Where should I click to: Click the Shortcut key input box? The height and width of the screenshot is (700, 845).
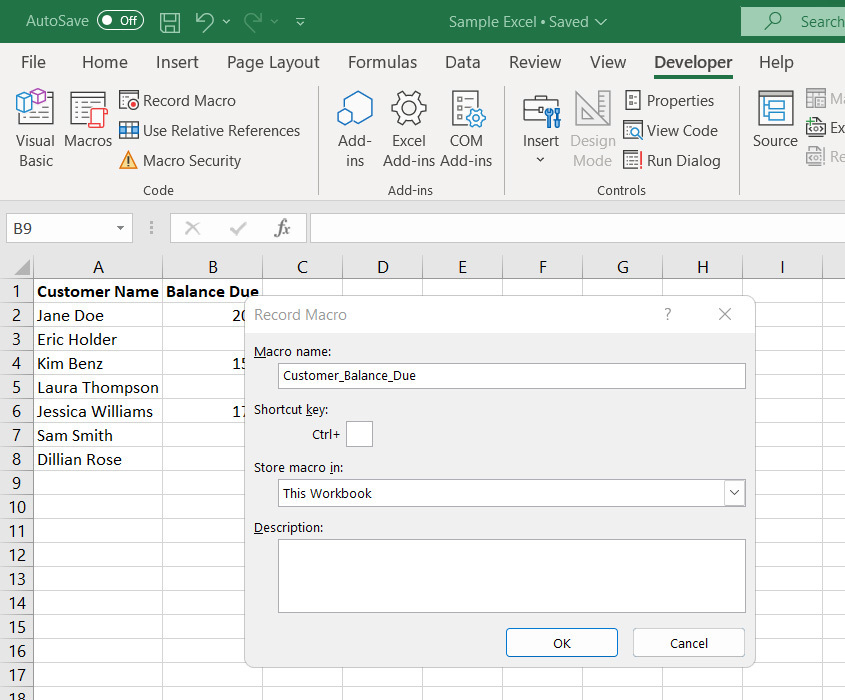pos(359,434)
